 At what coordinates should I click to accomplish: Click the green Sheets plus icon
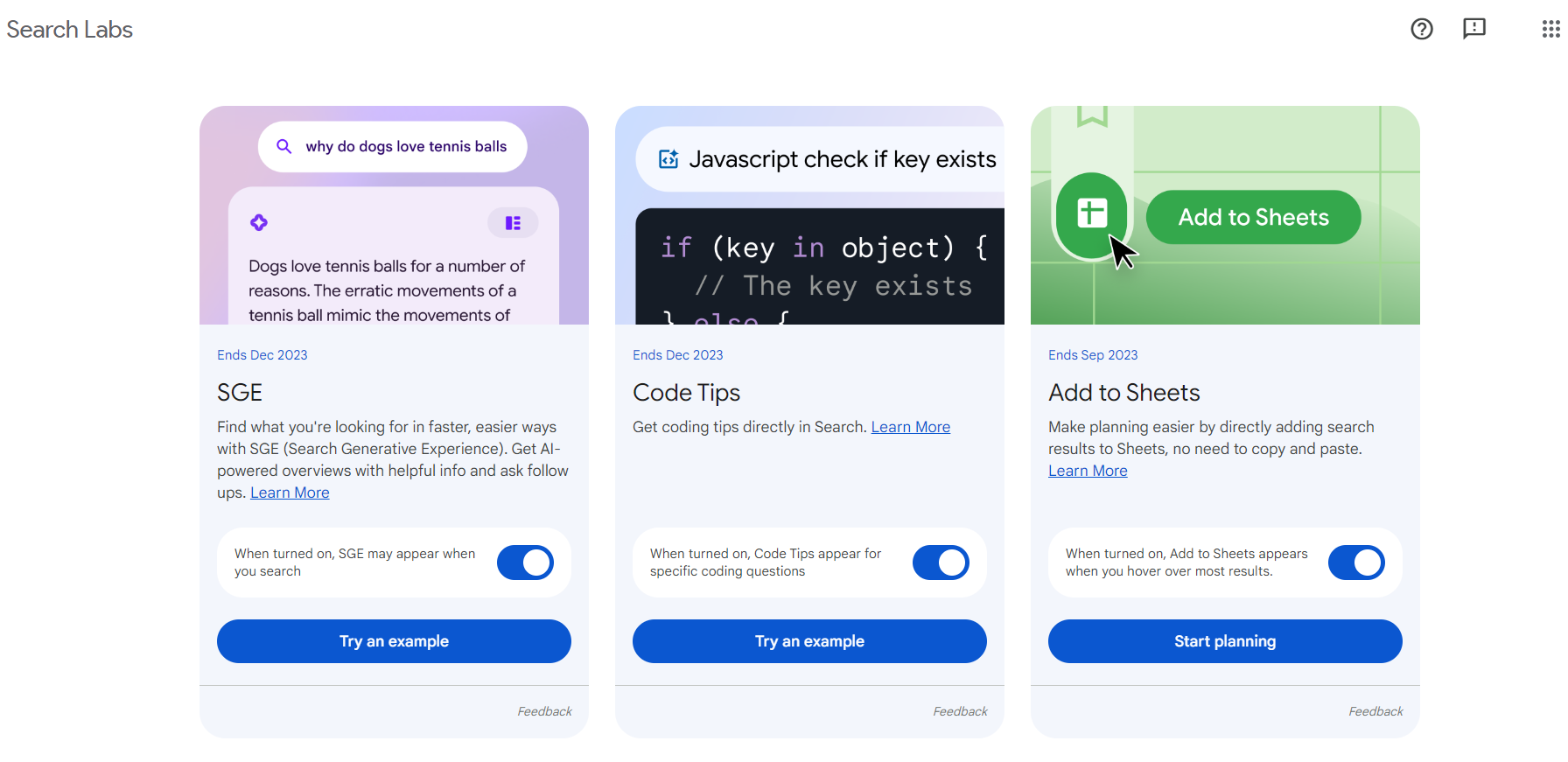pos(1092,213)
